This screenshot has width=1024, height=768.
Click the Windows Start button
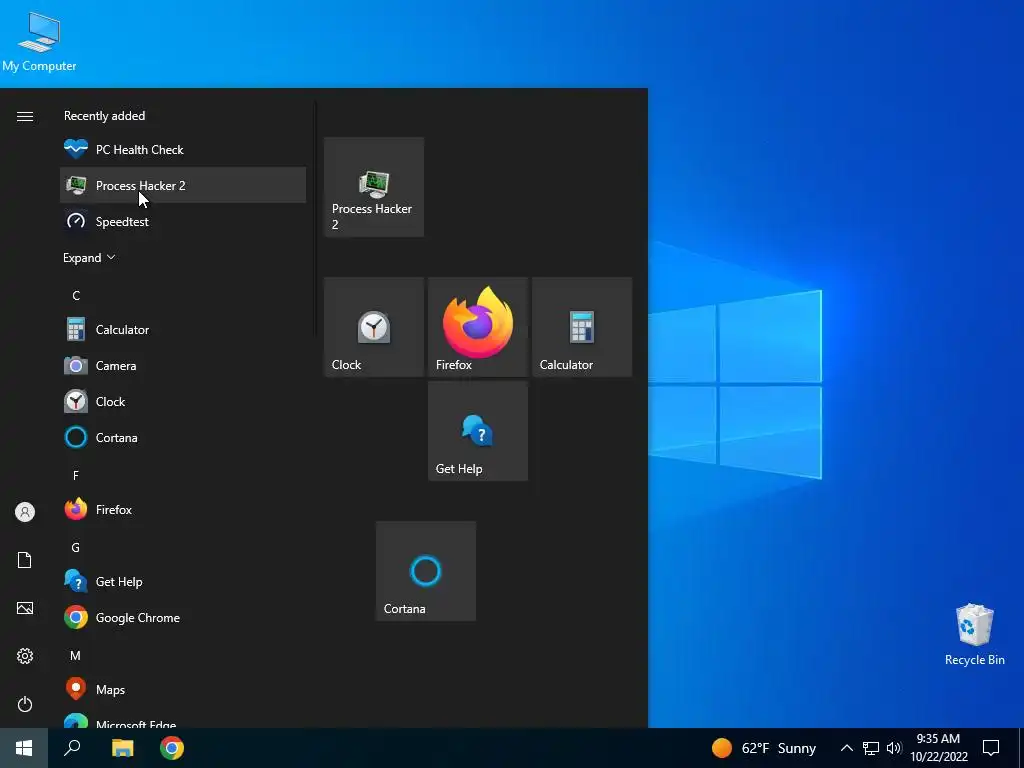[24, 748]
